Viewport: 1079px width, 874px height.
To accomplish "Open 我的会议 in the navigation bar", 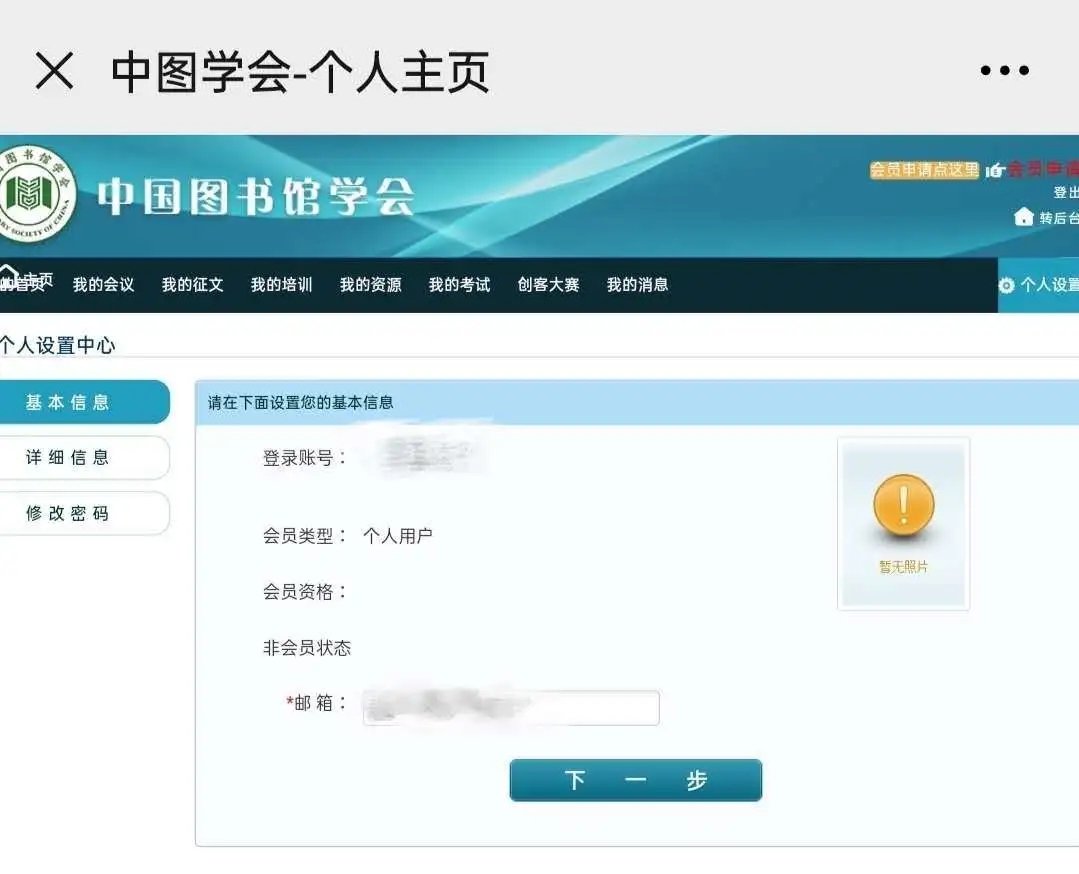I will [103, 285].
